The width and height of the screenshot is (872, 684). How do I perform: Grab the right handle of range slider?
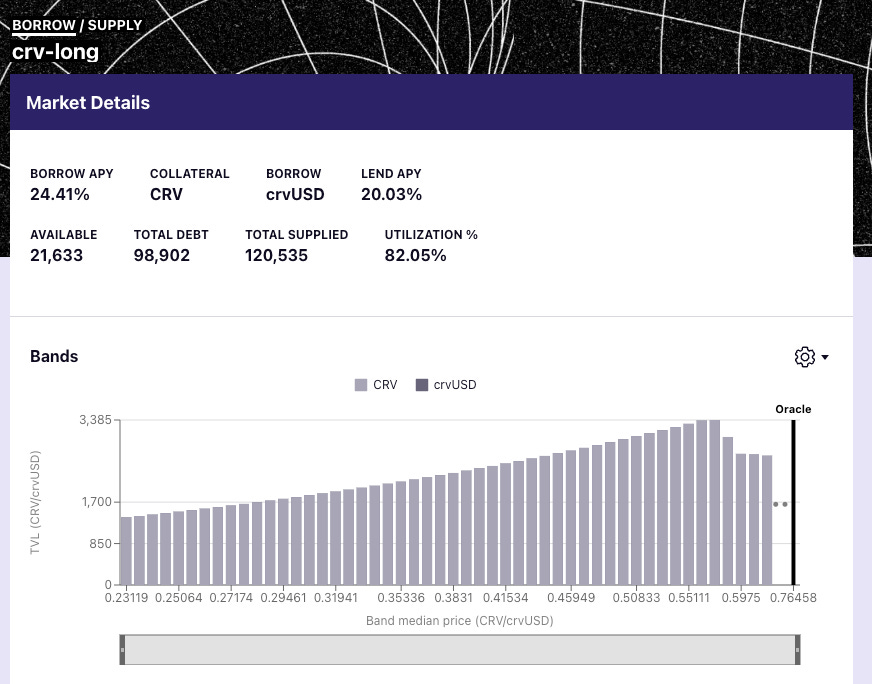point(797,650)
